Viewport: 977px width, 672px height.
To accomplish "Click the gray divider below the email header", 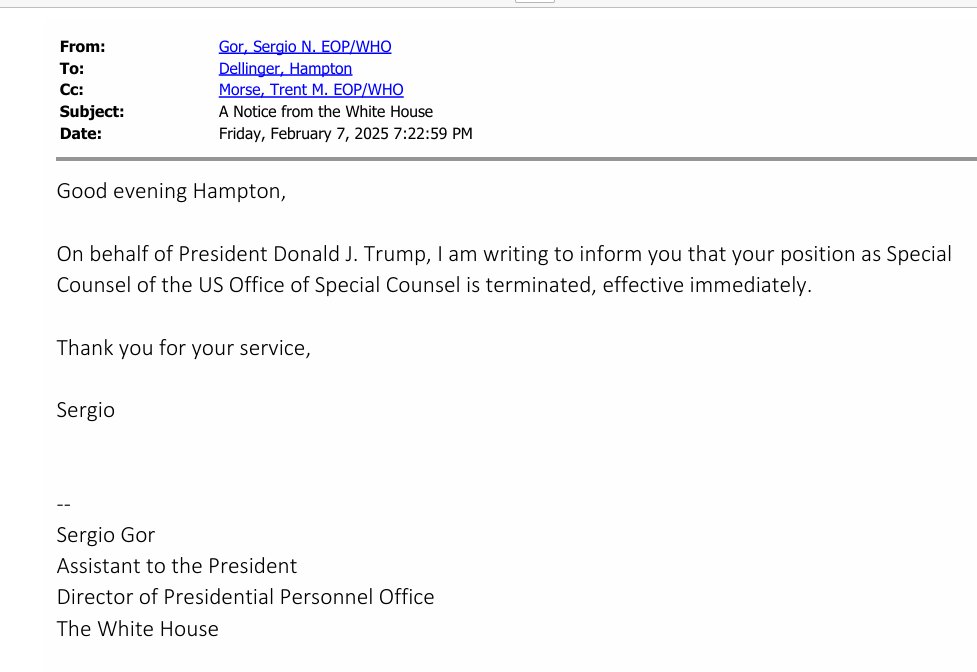I will (x=516, y=158).
